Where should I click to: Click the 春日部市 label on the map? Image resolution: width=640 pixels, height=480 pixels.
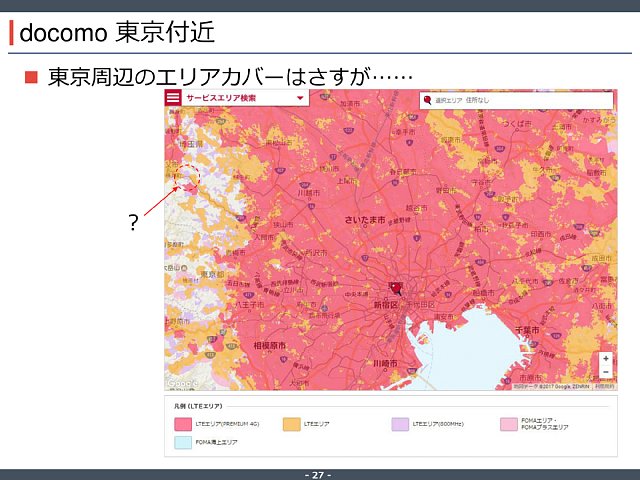403,172
